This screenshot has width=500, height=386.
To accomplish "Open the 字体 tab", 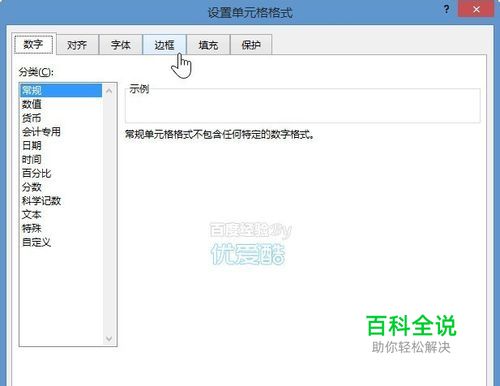I will coord(121,45).
